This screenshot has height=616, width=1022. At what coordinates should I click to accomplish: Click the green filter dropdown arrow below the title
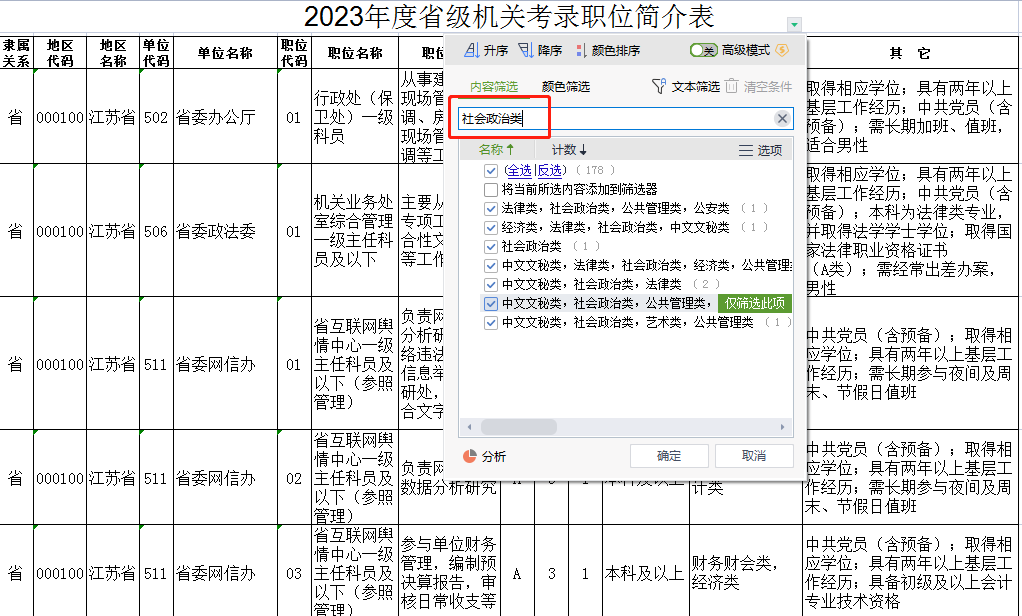(x=794, y=25)
